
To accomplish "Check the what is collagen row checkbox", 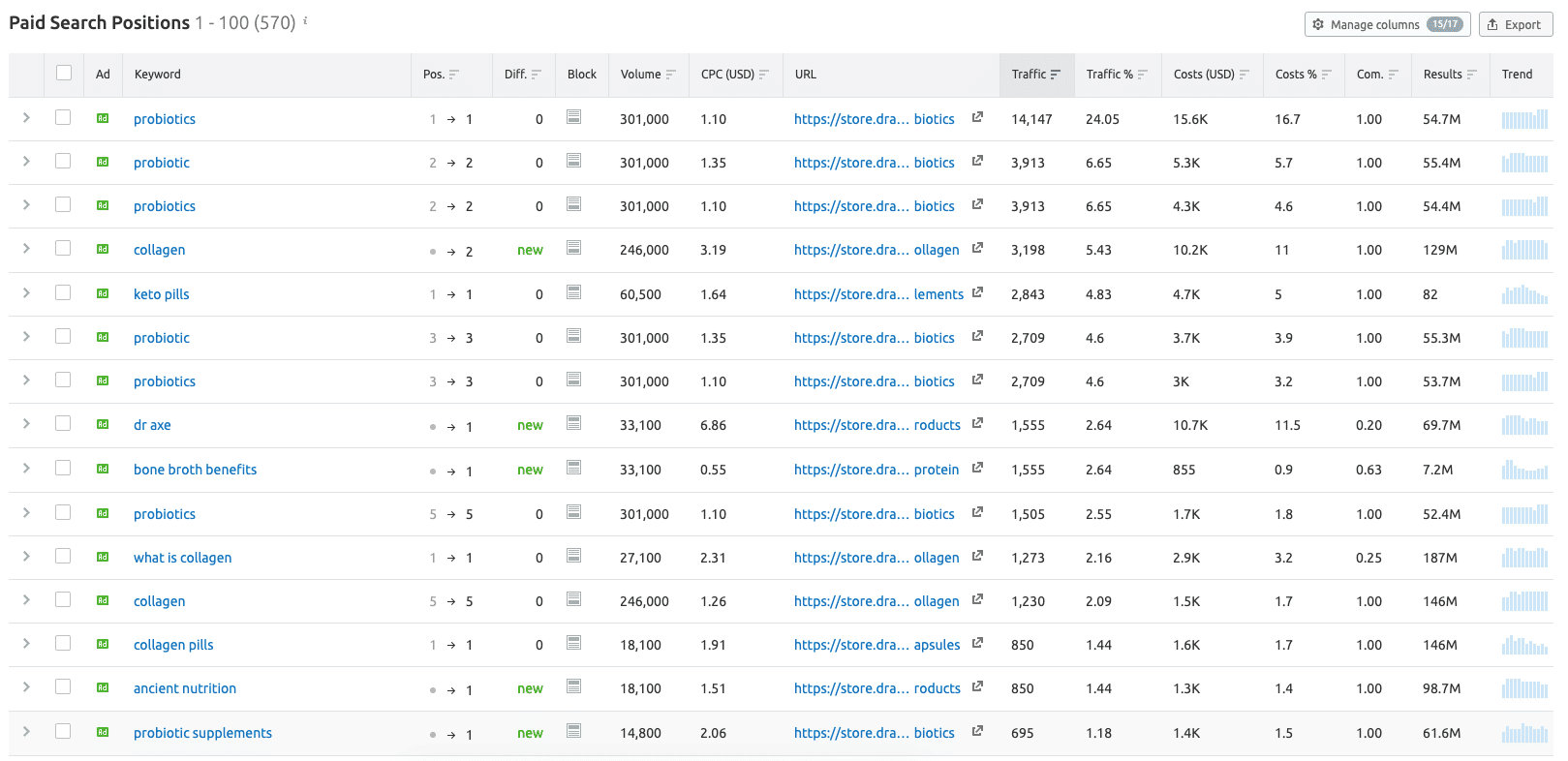I will [63, 556].
